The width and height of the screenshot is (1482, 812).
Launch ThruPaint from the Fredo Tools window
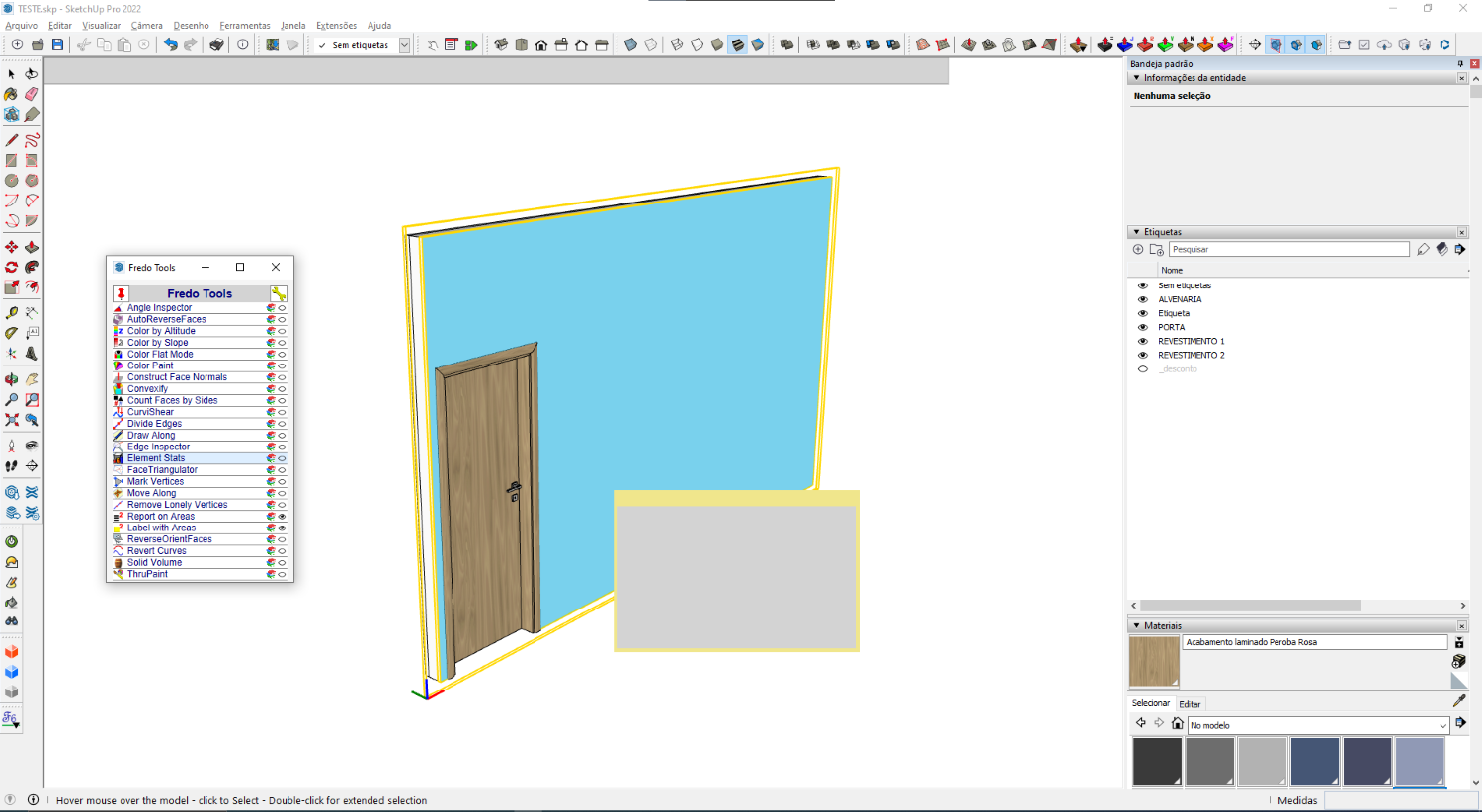(145, 573)
